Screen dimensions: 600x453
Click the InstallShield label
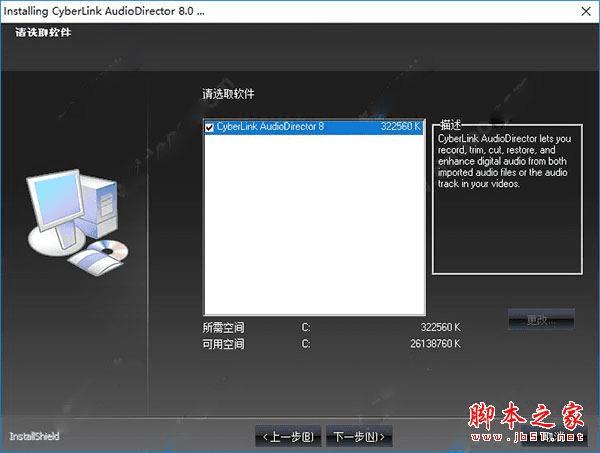click(34, 436)
